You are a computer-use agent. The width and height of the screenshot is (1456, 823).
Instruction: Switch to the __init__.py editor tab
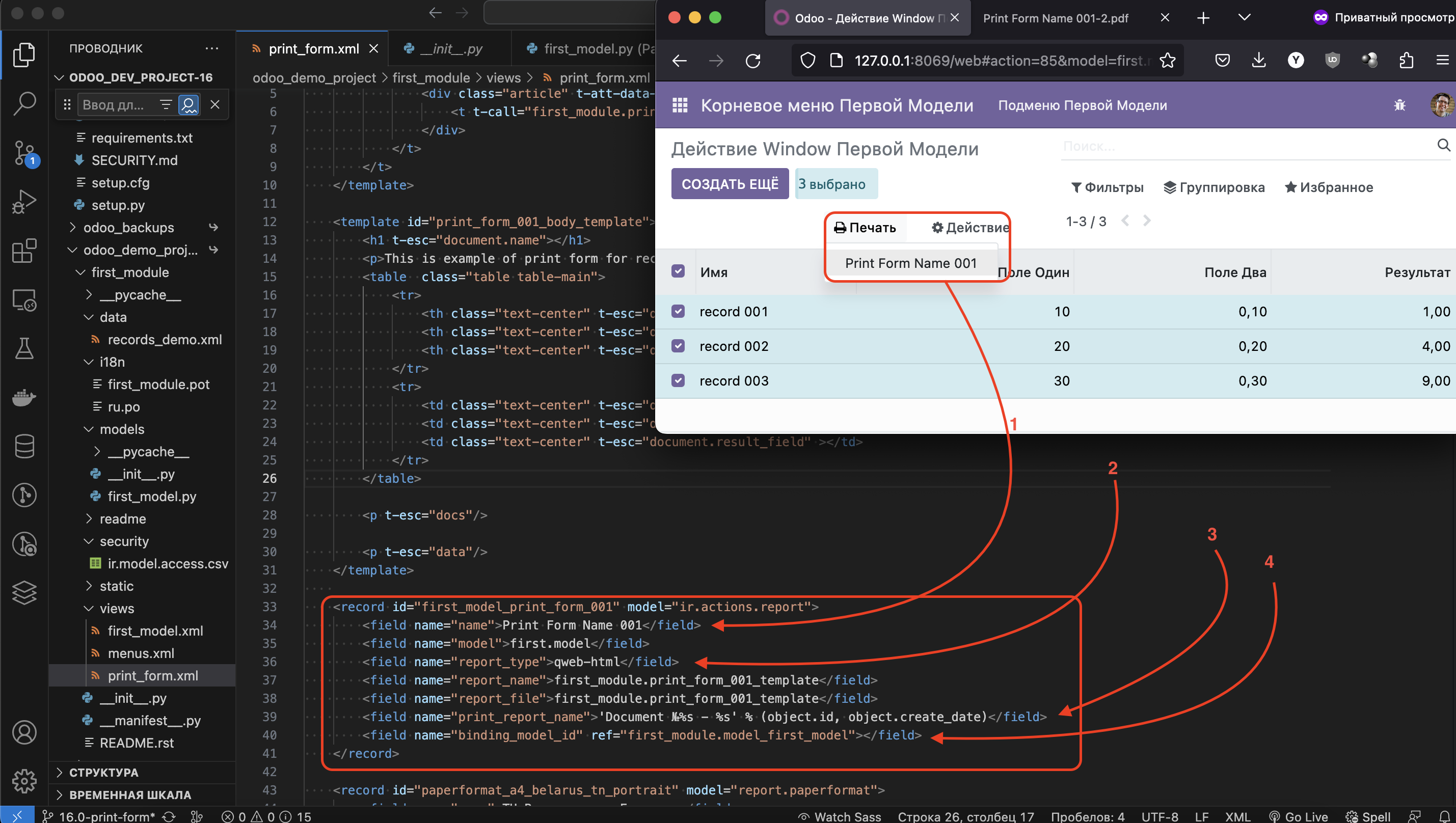[450, 49]
